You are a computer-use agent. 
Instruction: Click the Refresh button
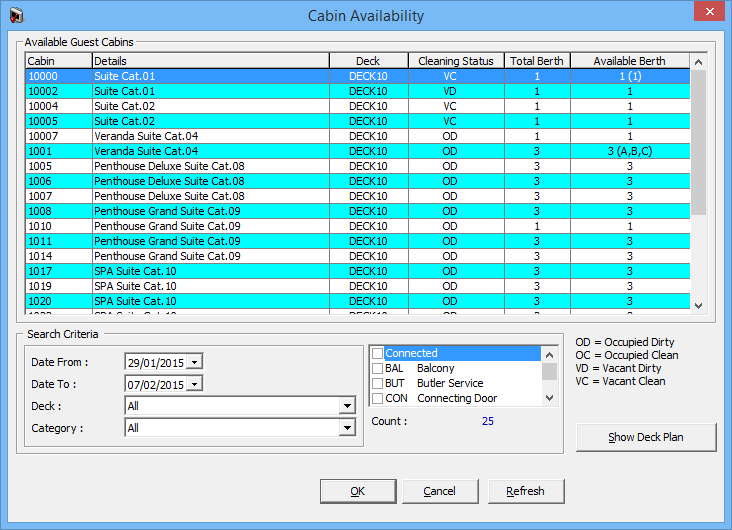click(x=526, y=491)
